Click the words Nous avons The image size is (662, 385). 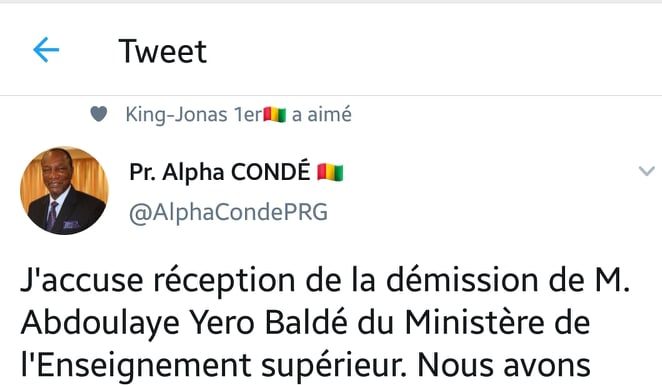(x=504, y=365)
